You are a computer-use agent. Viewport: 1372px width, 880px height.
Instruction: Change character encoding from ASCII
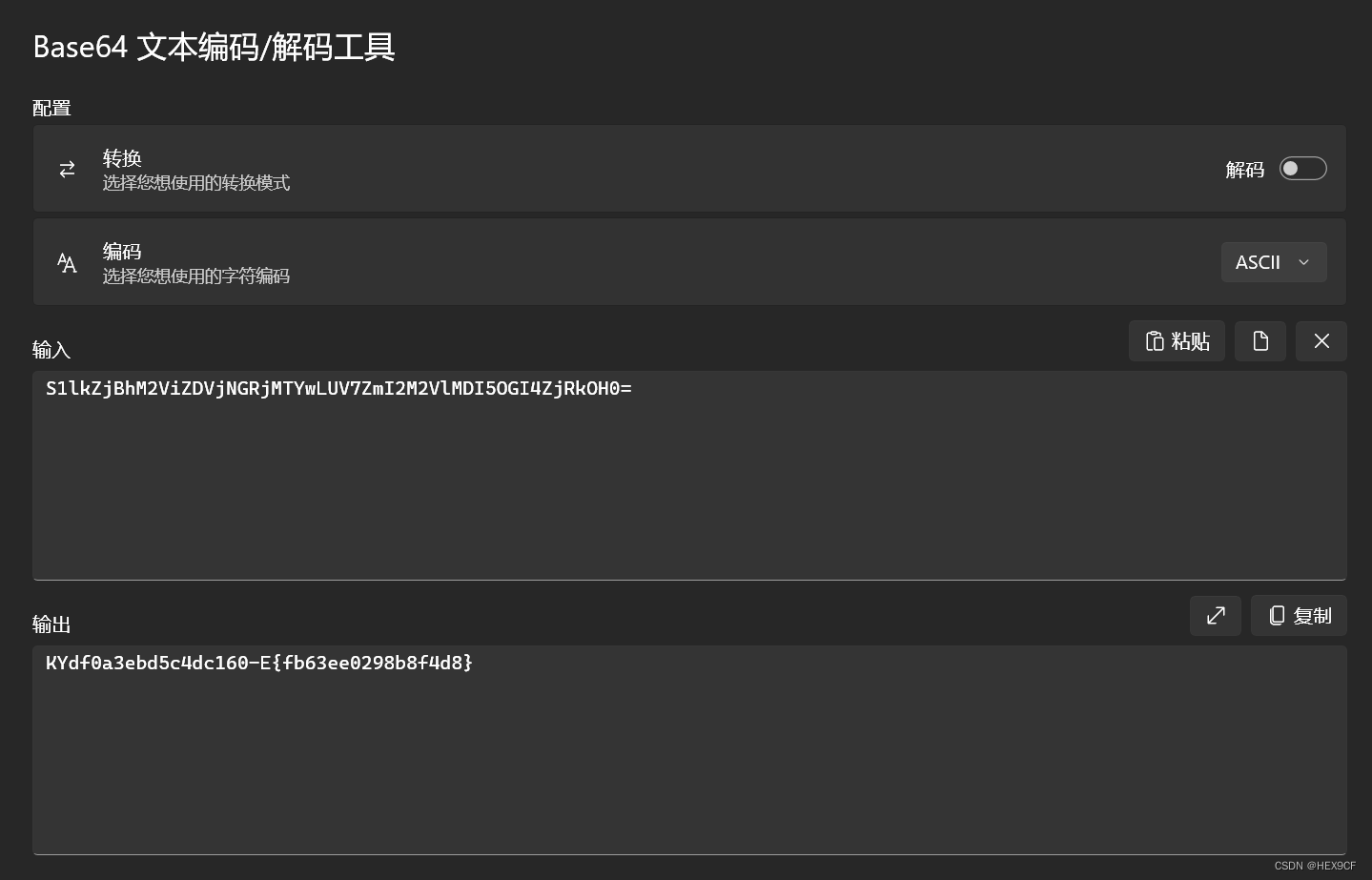tap(1274, 261)
